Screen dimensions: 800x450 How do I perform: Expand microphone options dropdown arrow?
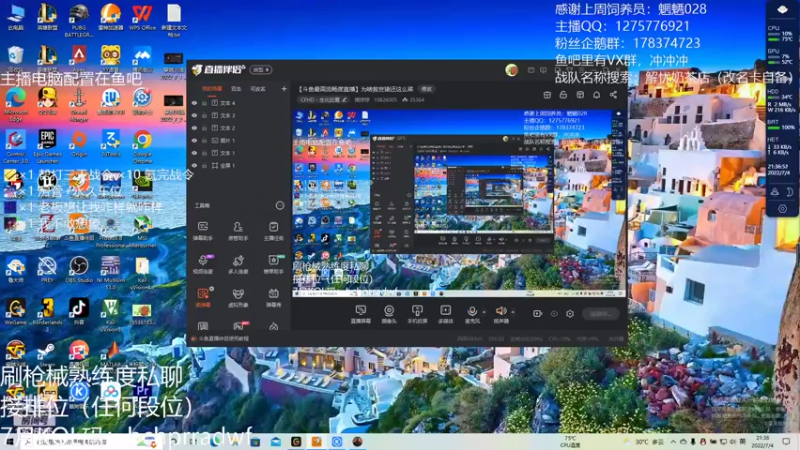(484, 312)
